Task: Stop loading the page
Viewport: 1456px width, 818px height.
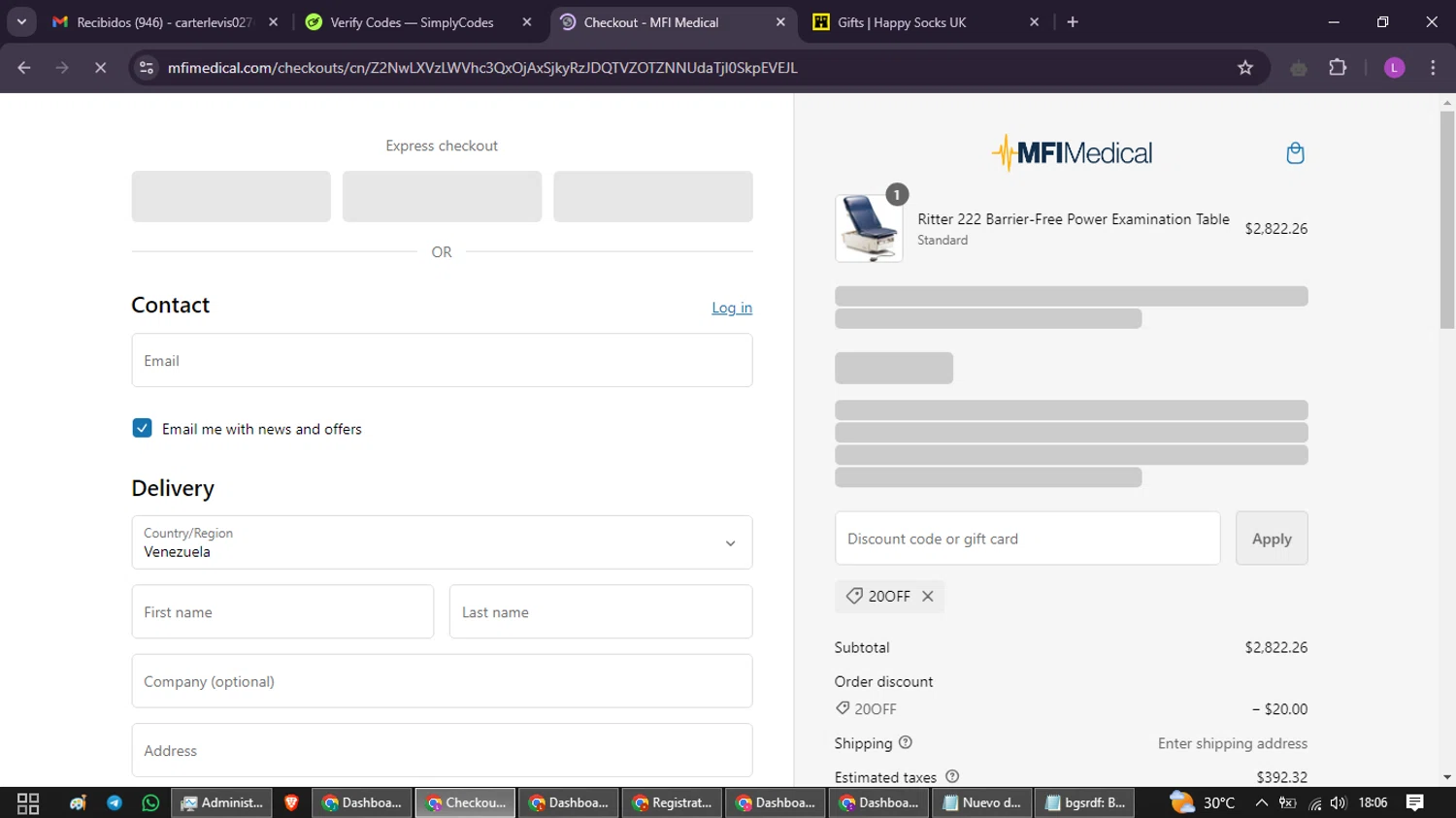Action: 100,68
